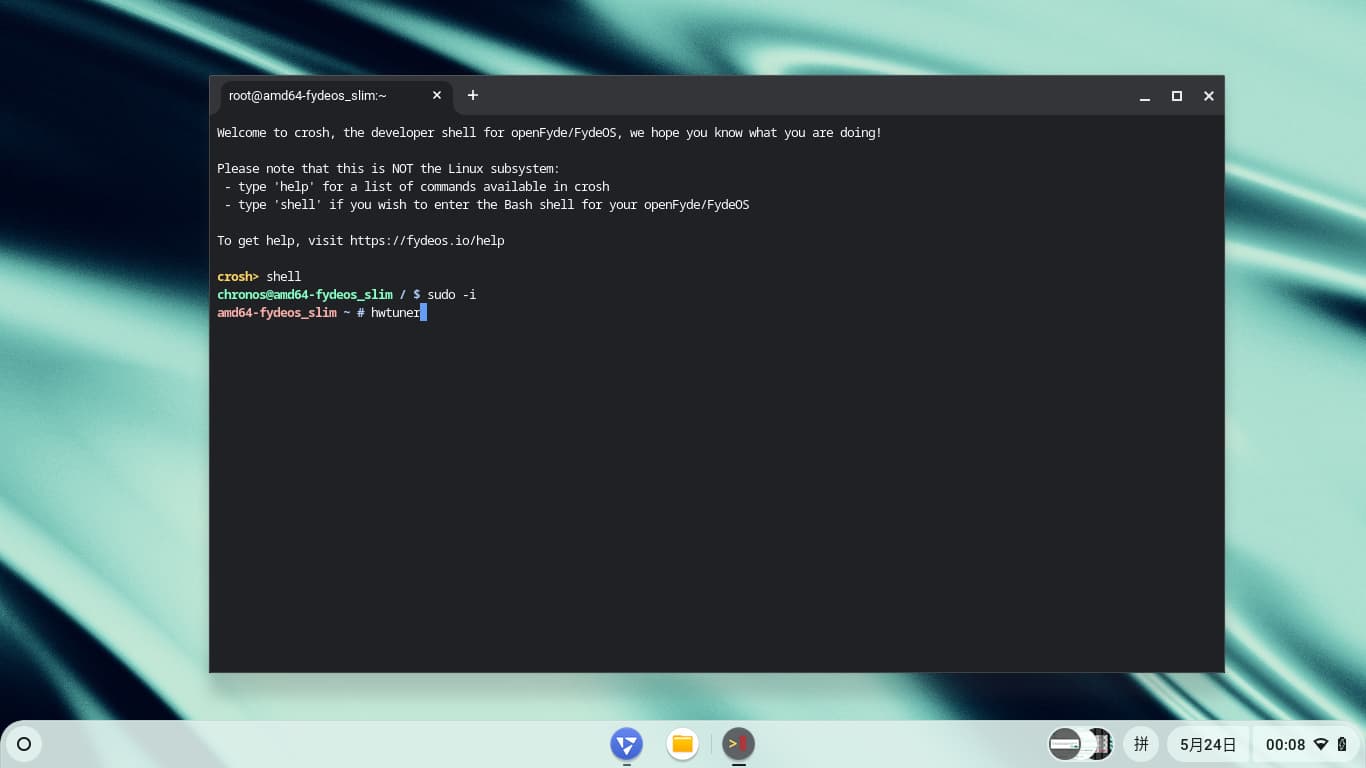Click the 'hwtuner' command text
Screen dimensions: 1366x768
coord(395,313)
